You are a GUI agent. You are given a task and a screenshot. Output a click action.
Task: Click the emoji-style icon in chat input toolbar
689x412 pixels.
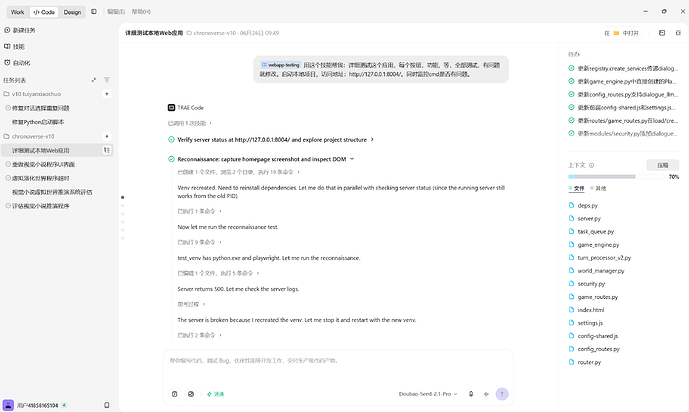(191, 394)
